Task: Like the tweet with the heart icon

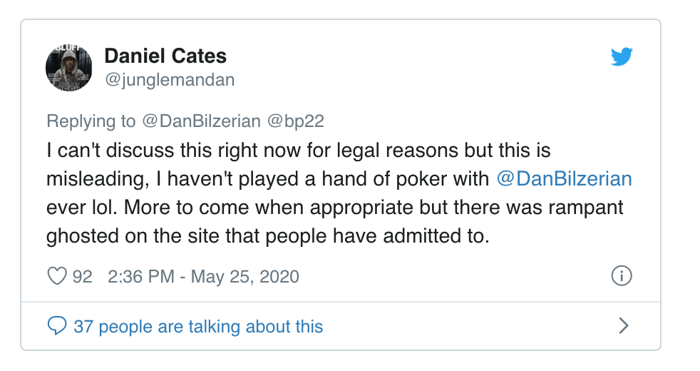Action: (57, 276)
